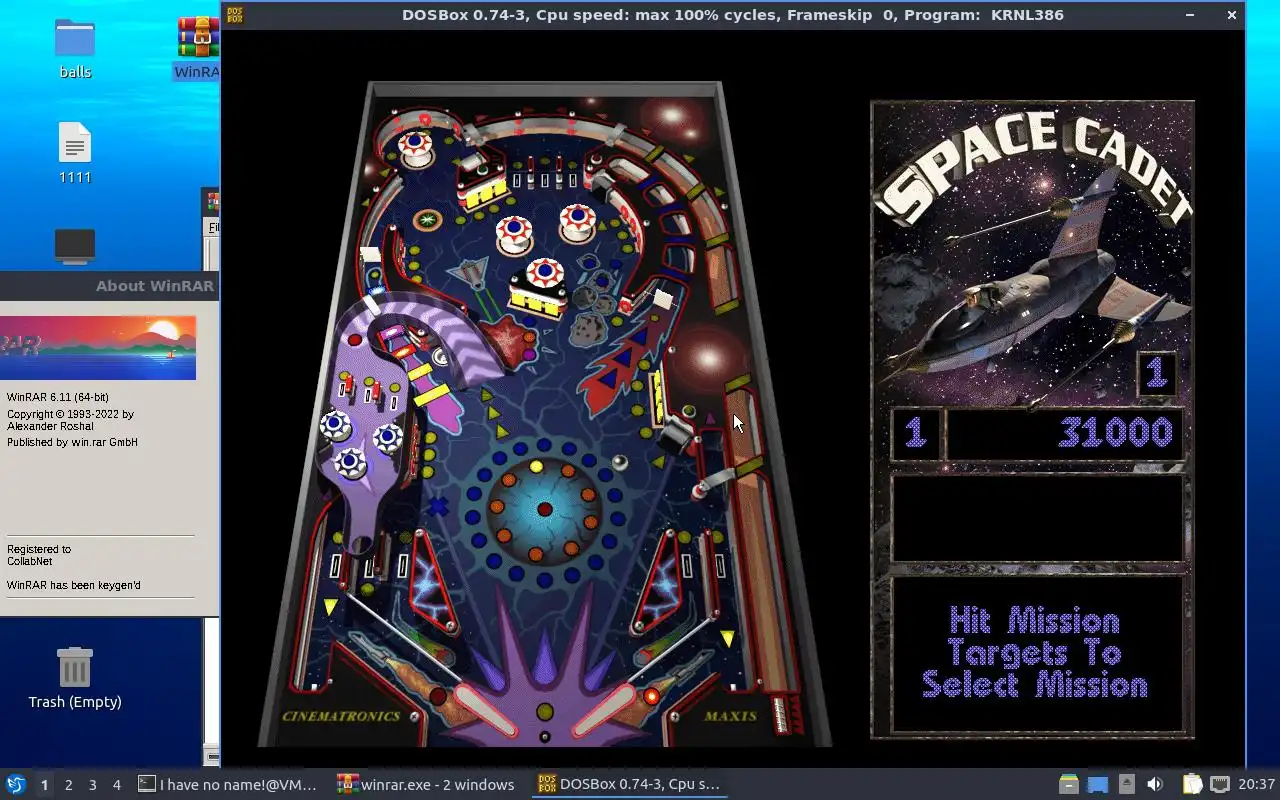
Task: Click MAXIS label on the table
Action: pyautogui.click(x=730, y=716)
